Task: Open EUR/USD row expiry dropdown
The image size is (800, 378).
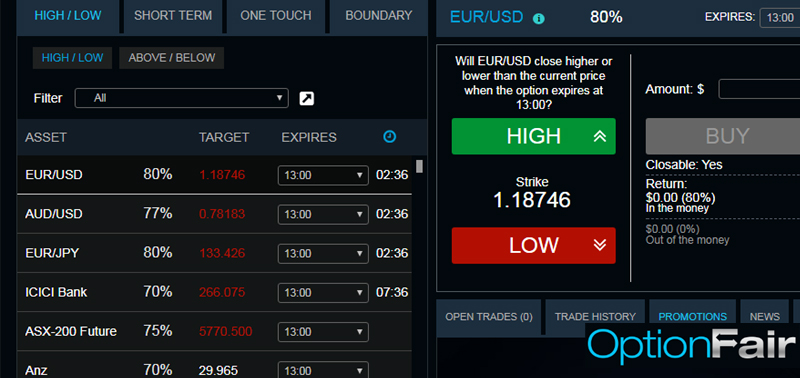Action: click(x=323, y=175)
